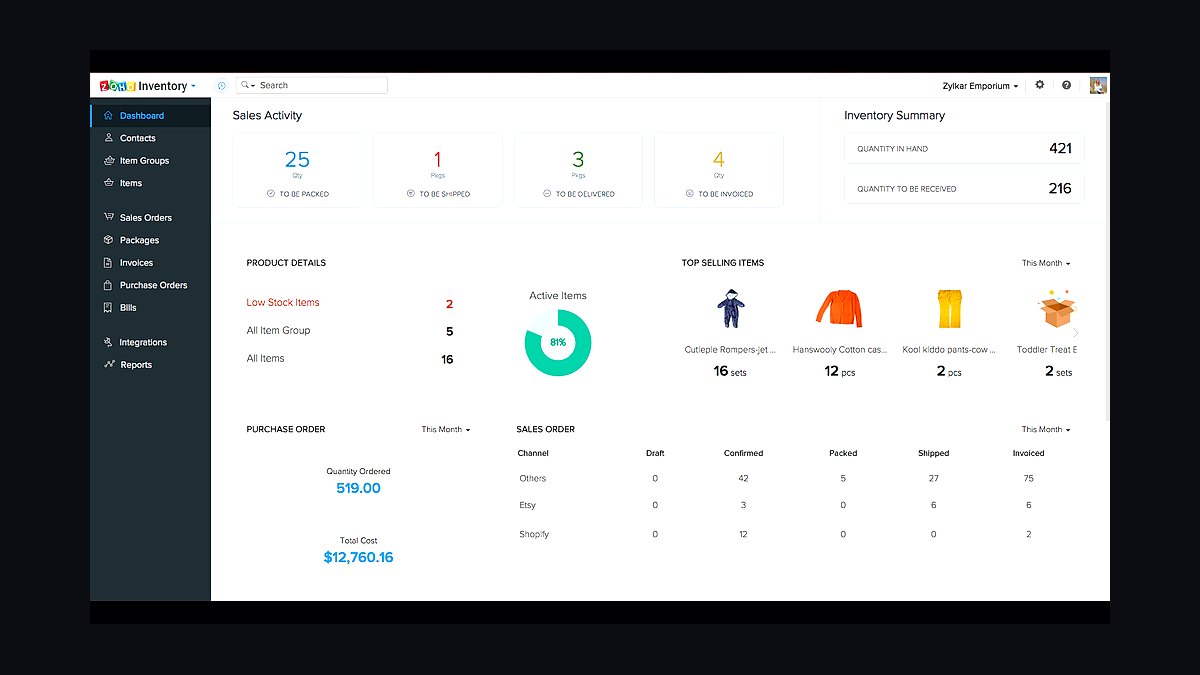Click the Contacts person icon
The height and width of the screenshot is (675, 1200).
click(109, 138)
